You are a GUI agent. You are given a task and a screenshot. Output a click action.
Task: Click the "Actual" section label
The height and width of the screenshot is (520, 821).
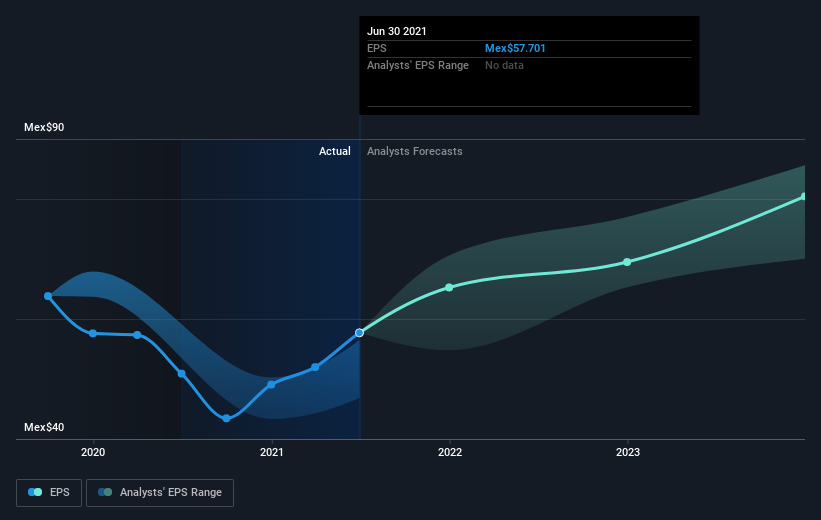tap(334, 151)
